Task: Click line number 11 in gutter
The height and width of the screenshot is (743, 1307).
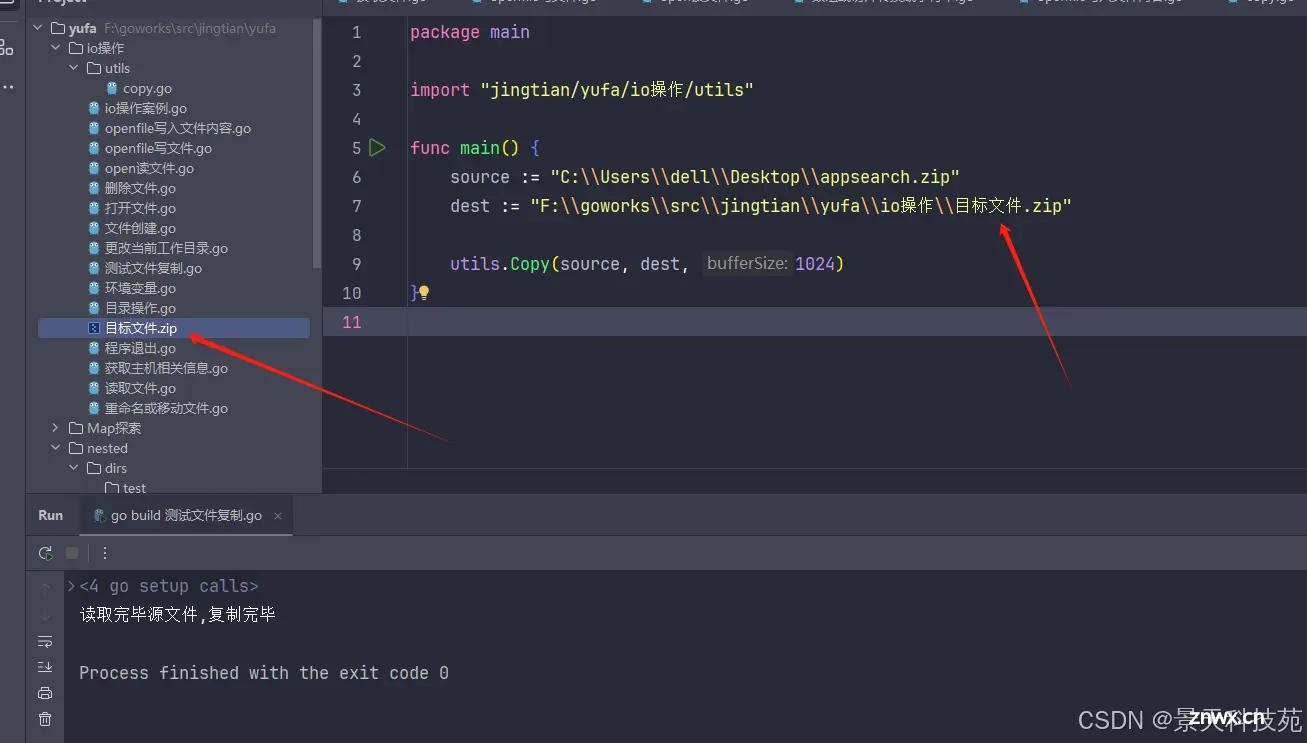Action: click(351, 322)
